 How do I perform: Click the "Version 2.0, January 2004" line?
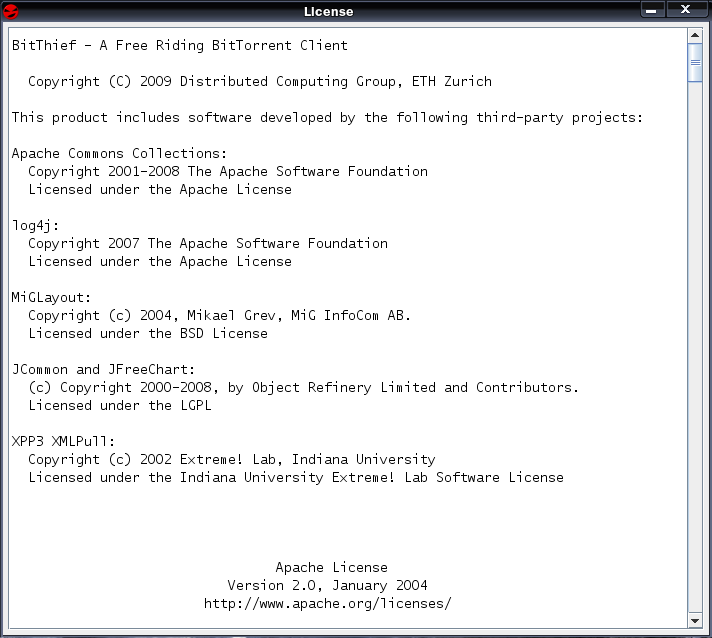coord(327,586)
